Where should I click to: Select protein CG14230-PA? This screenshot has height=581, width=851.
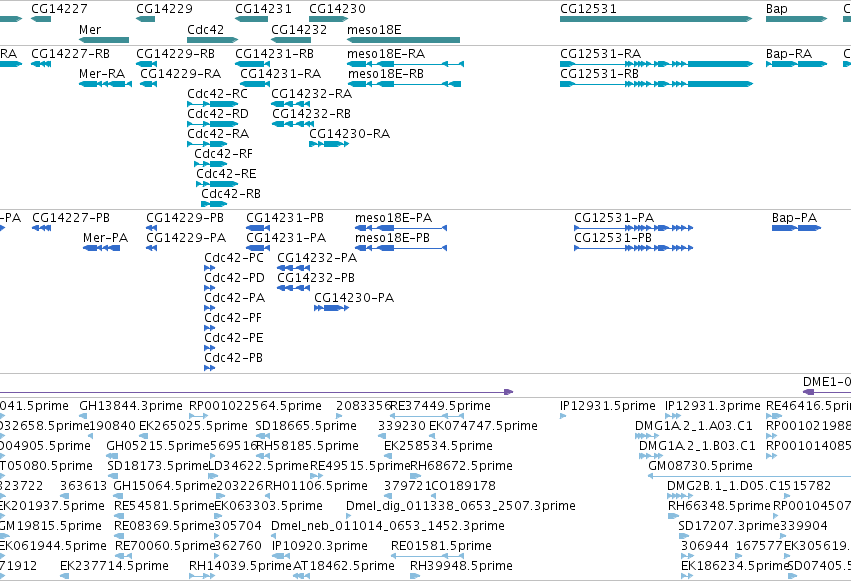point(332,308)
